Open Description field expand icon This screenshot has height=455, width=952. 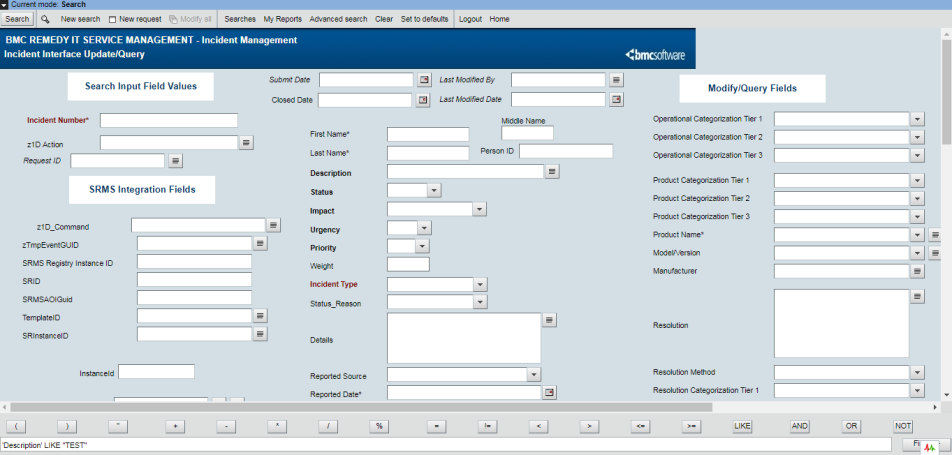tap(551, 172)
